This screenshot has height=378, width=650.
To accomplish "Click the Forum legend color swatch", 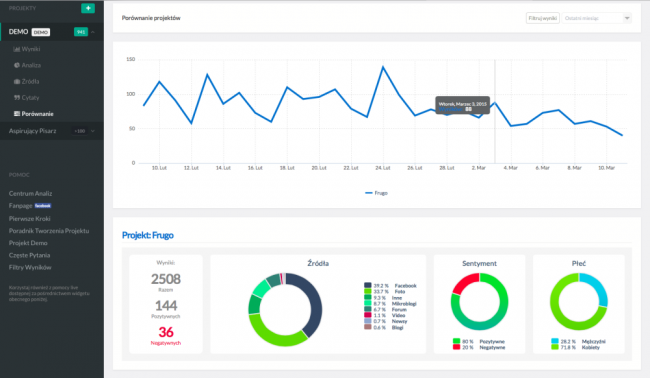I will [x=368, y=309].
